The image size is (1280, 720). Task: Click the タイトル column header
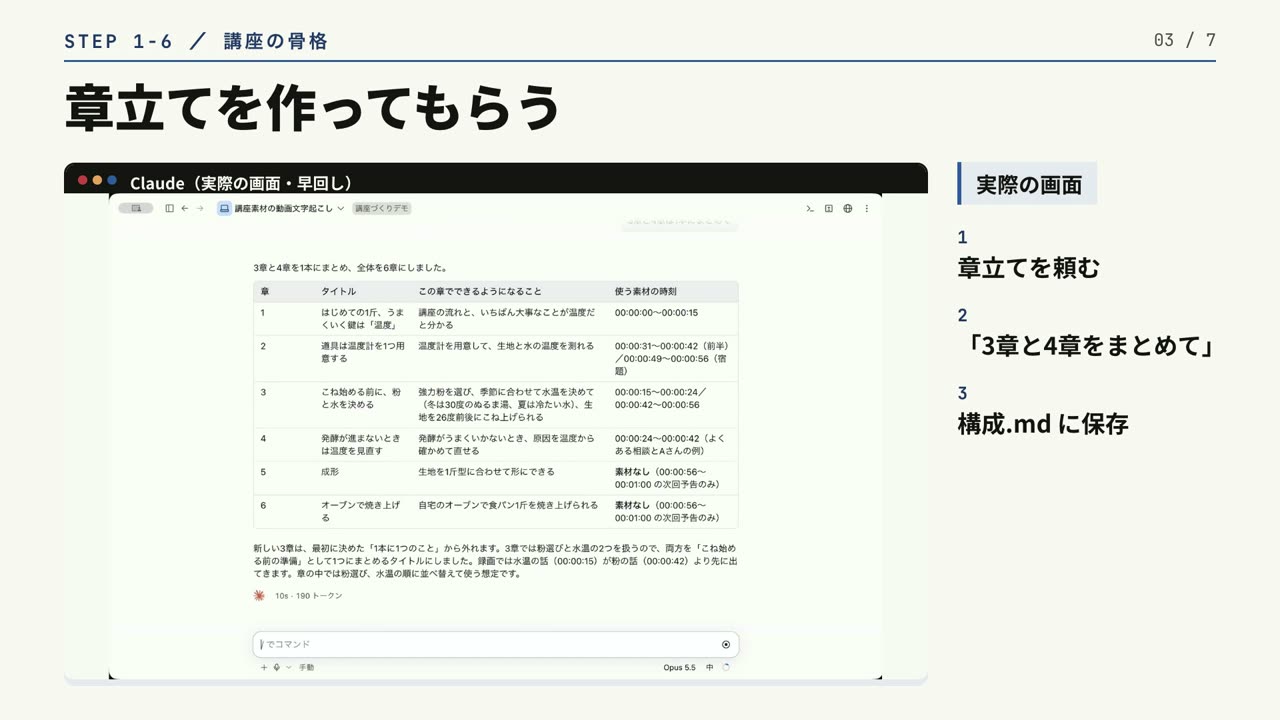[338, 291]
